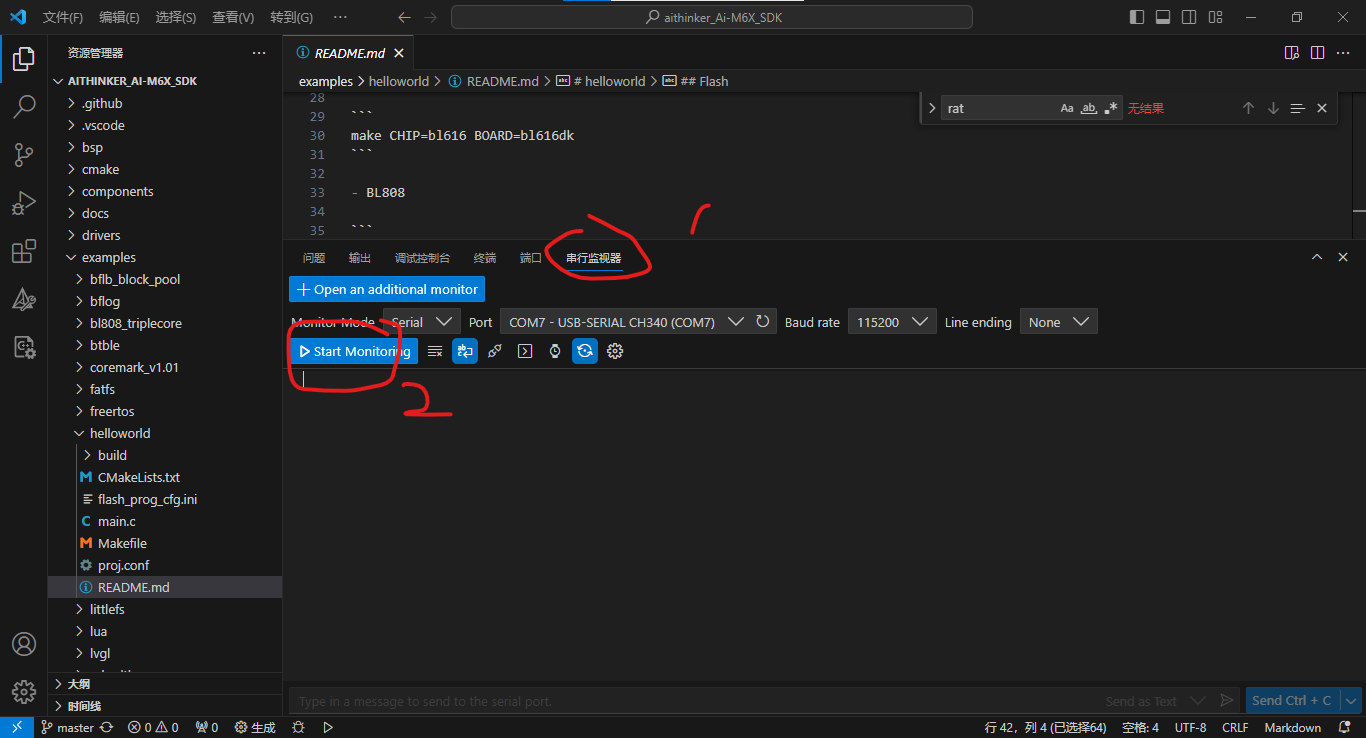This screenshot has height=738, width=1366.
Task: Open Explorer More Actions ellipsis
Action: [259, 53]
